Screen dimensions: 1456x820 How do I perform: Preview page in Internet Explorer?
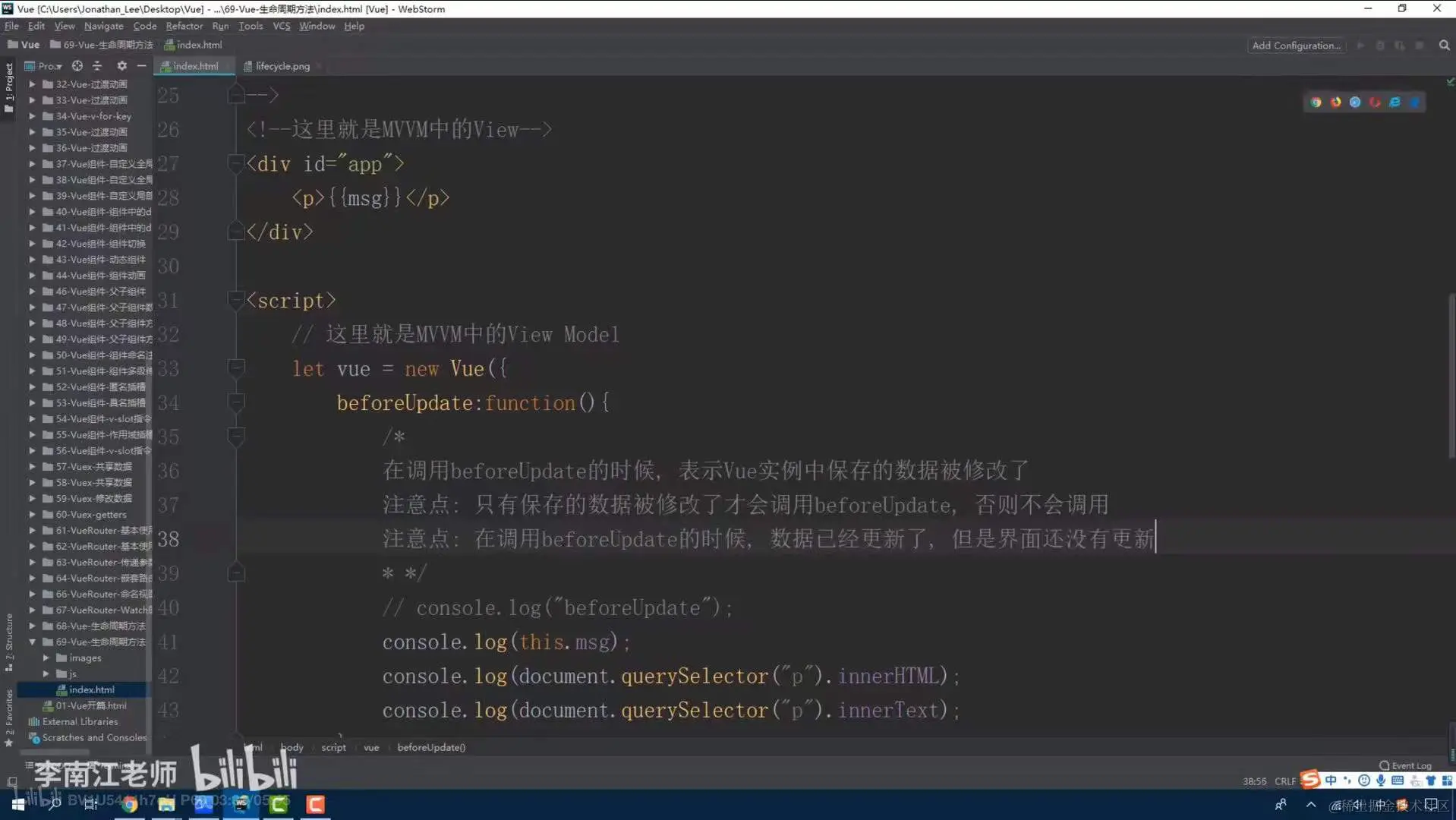(1395, 102)
